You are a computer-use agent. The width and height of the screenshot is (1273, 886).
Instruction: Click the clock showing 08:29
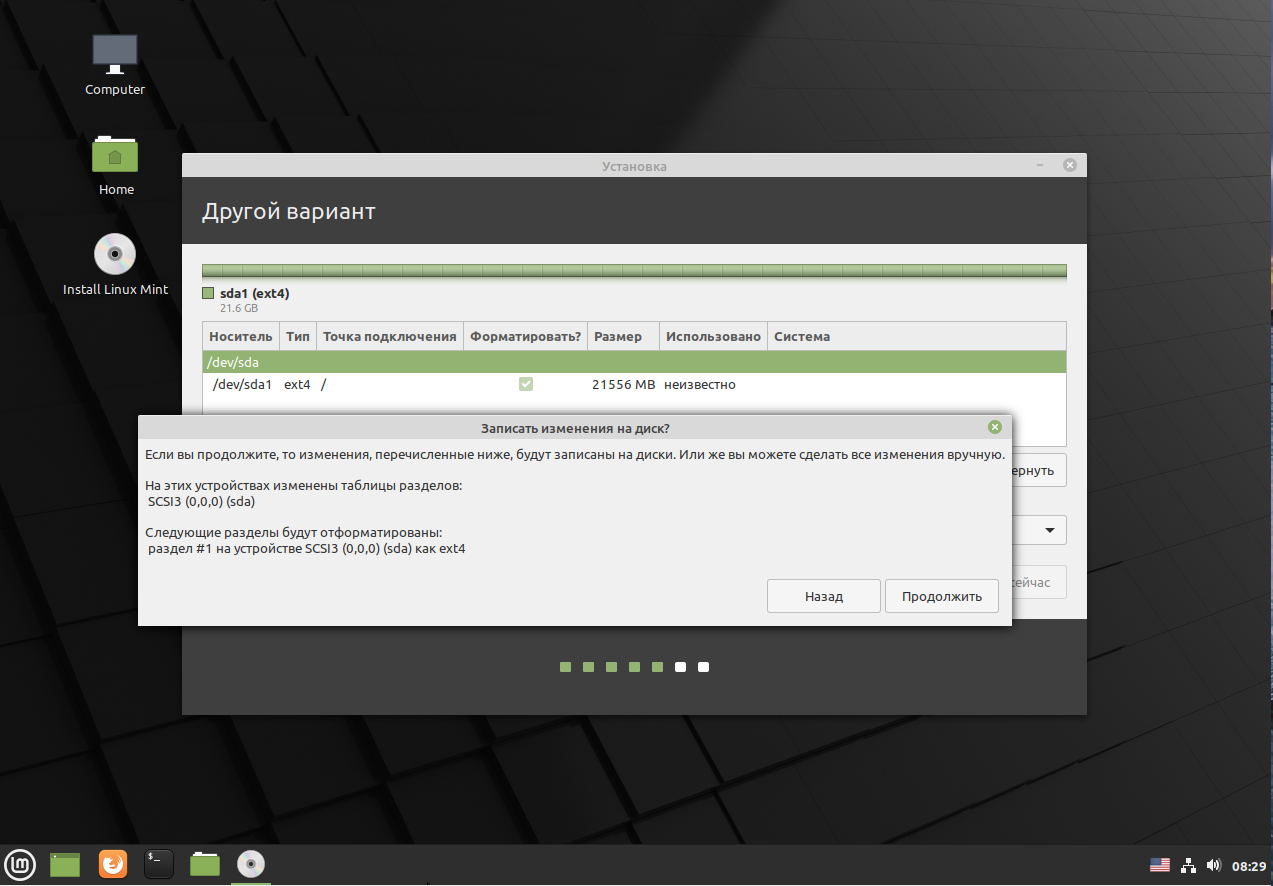[1249, 866]
